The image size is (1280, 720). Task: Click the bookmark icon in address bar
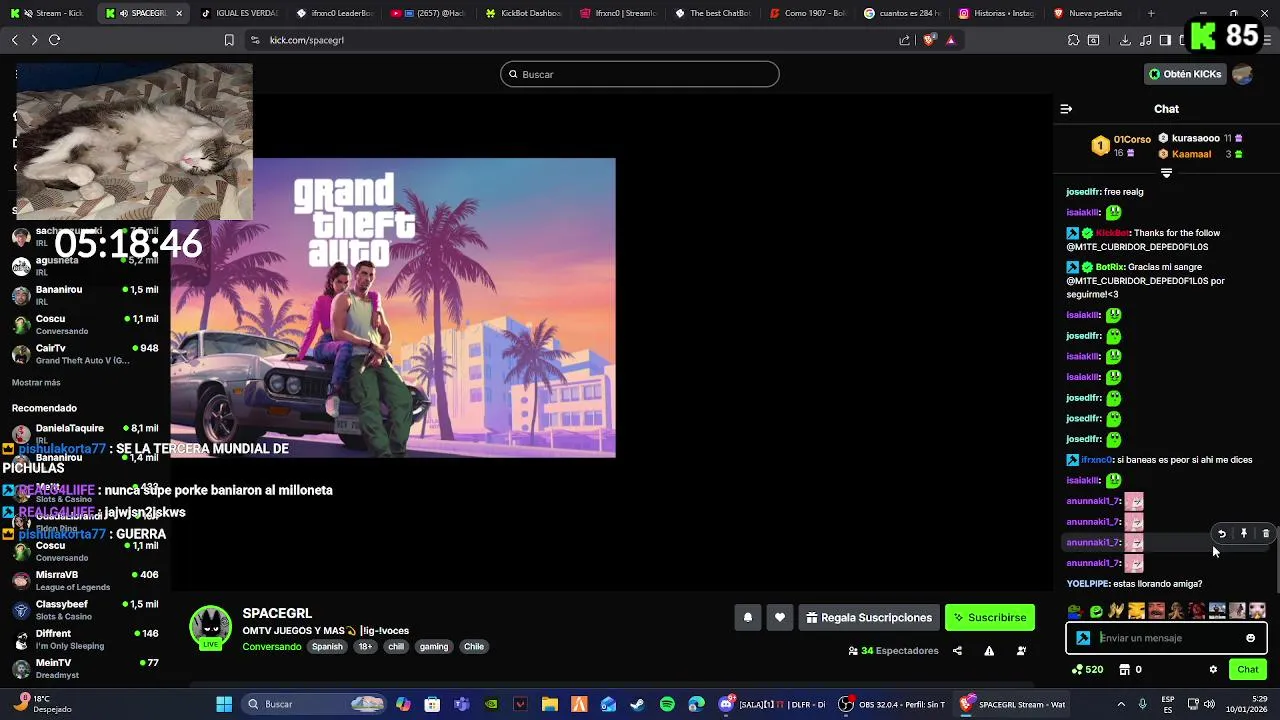click(229, 40)
